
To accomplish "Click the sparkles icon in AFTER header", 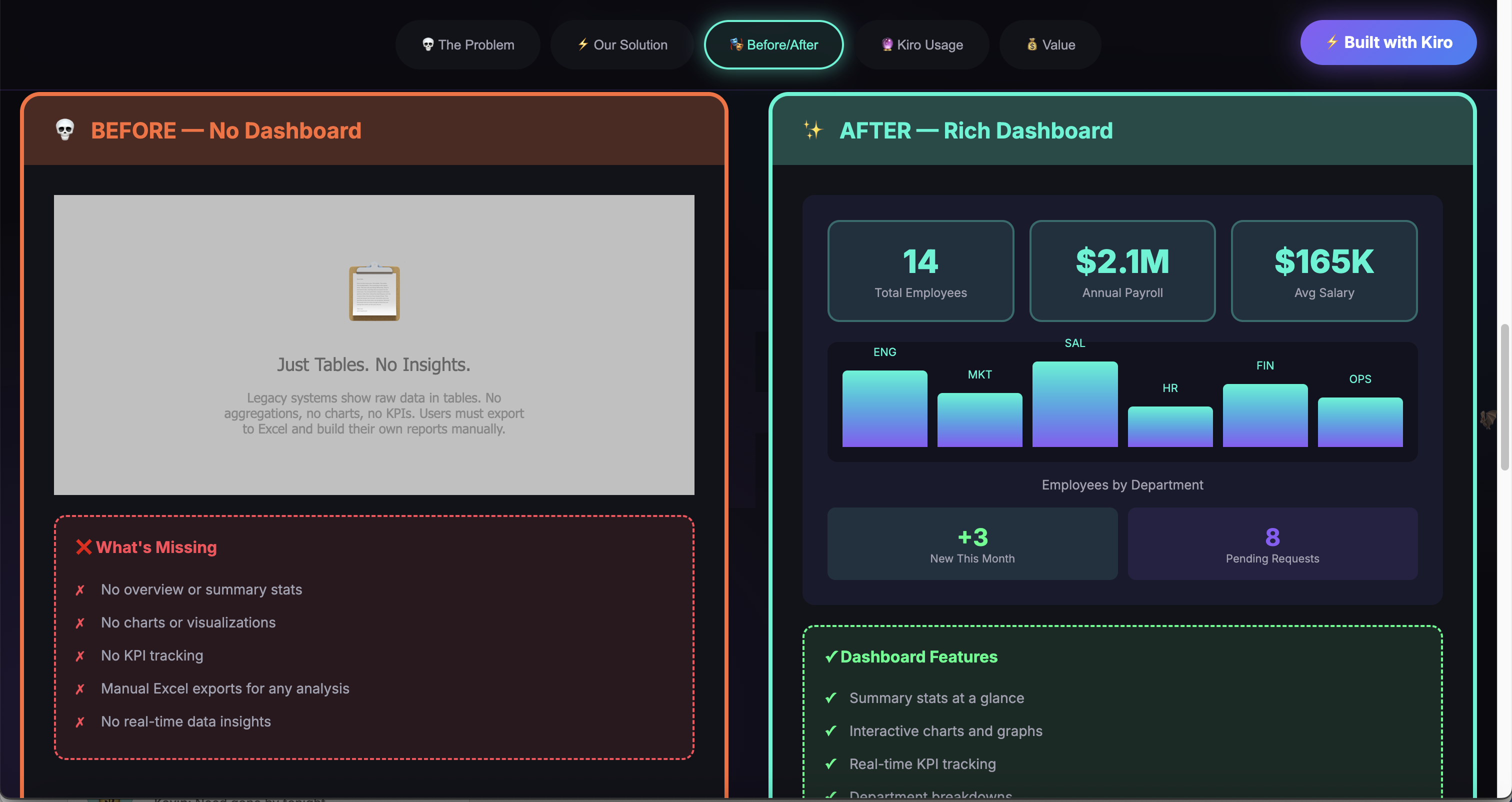I will click(x=813, y=130).
